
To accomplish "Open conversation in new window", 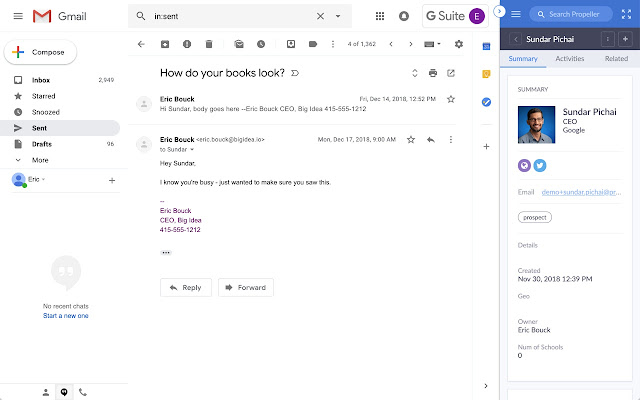I will 451,73.
